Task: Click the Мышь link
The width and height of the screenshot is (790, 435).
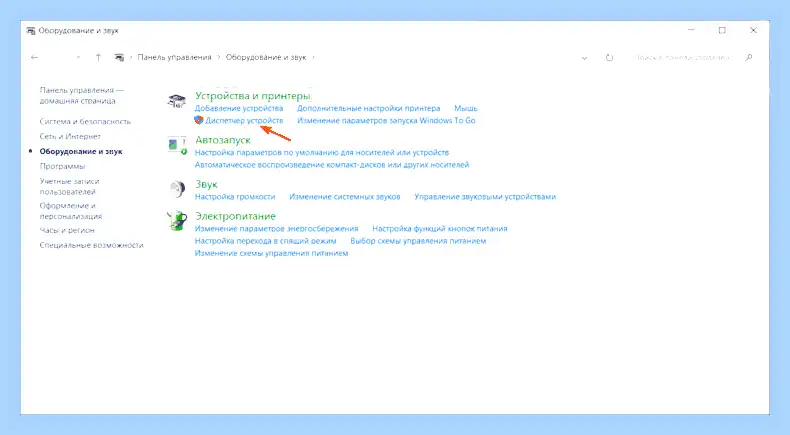Action: pos(466,108)
